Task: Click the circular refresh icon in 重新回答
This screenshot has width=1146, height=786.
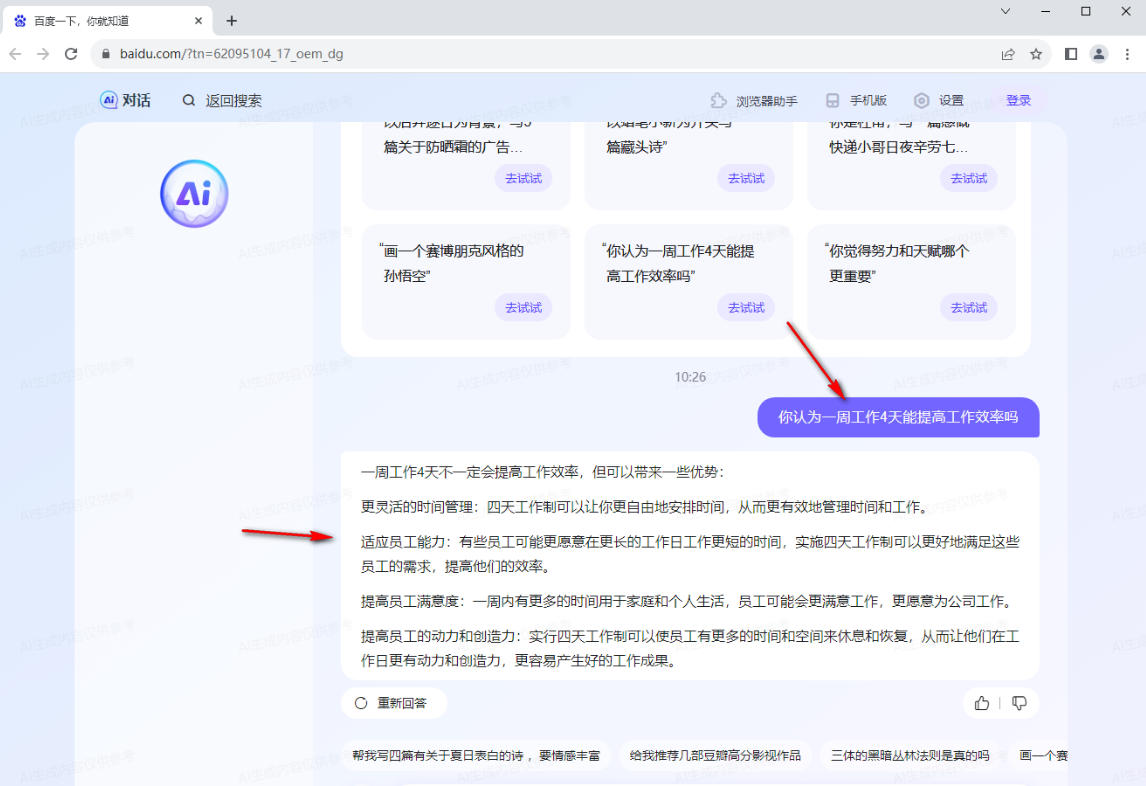Action: (361, 703)
